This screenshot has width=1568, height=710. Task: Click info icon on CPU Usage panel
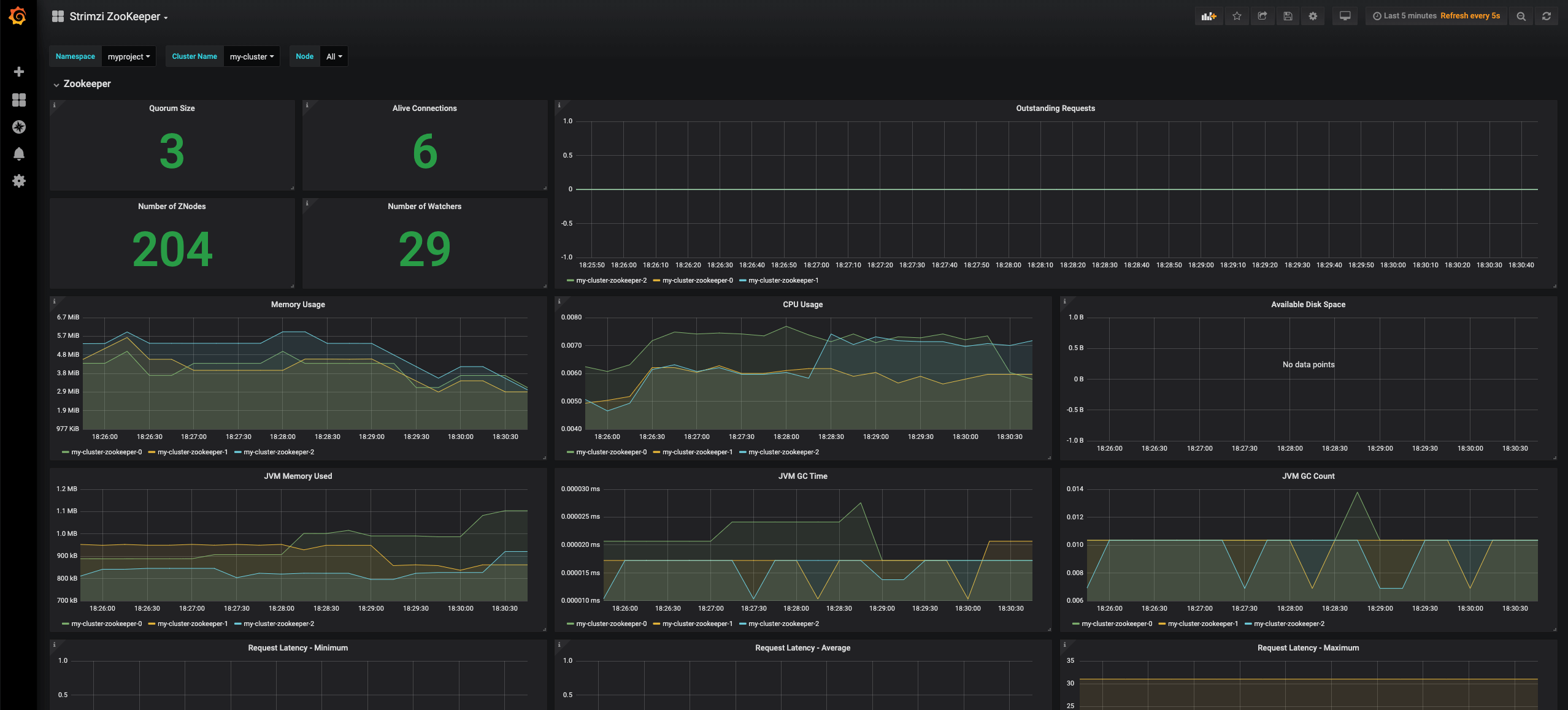[x=559, y=301]
